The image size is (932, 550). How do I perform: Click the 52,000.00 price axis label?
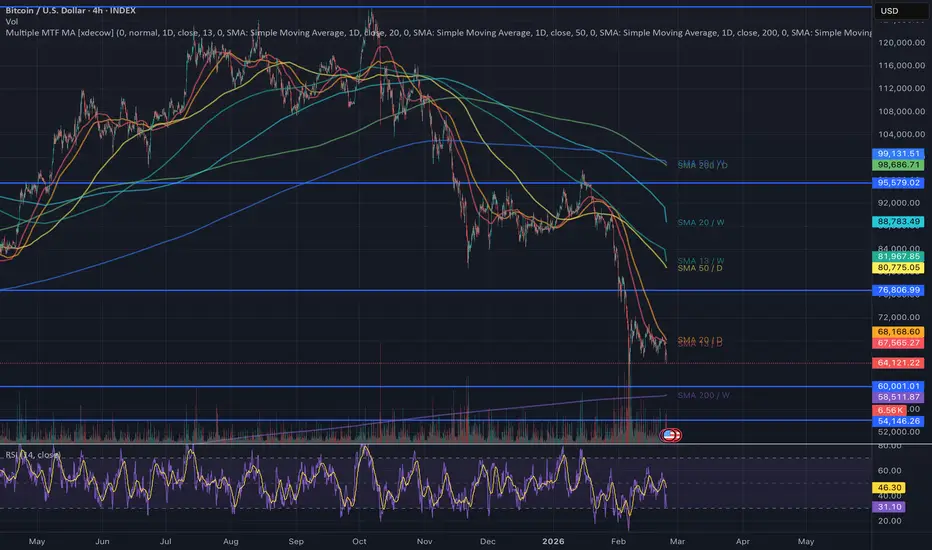coord(901,432)
